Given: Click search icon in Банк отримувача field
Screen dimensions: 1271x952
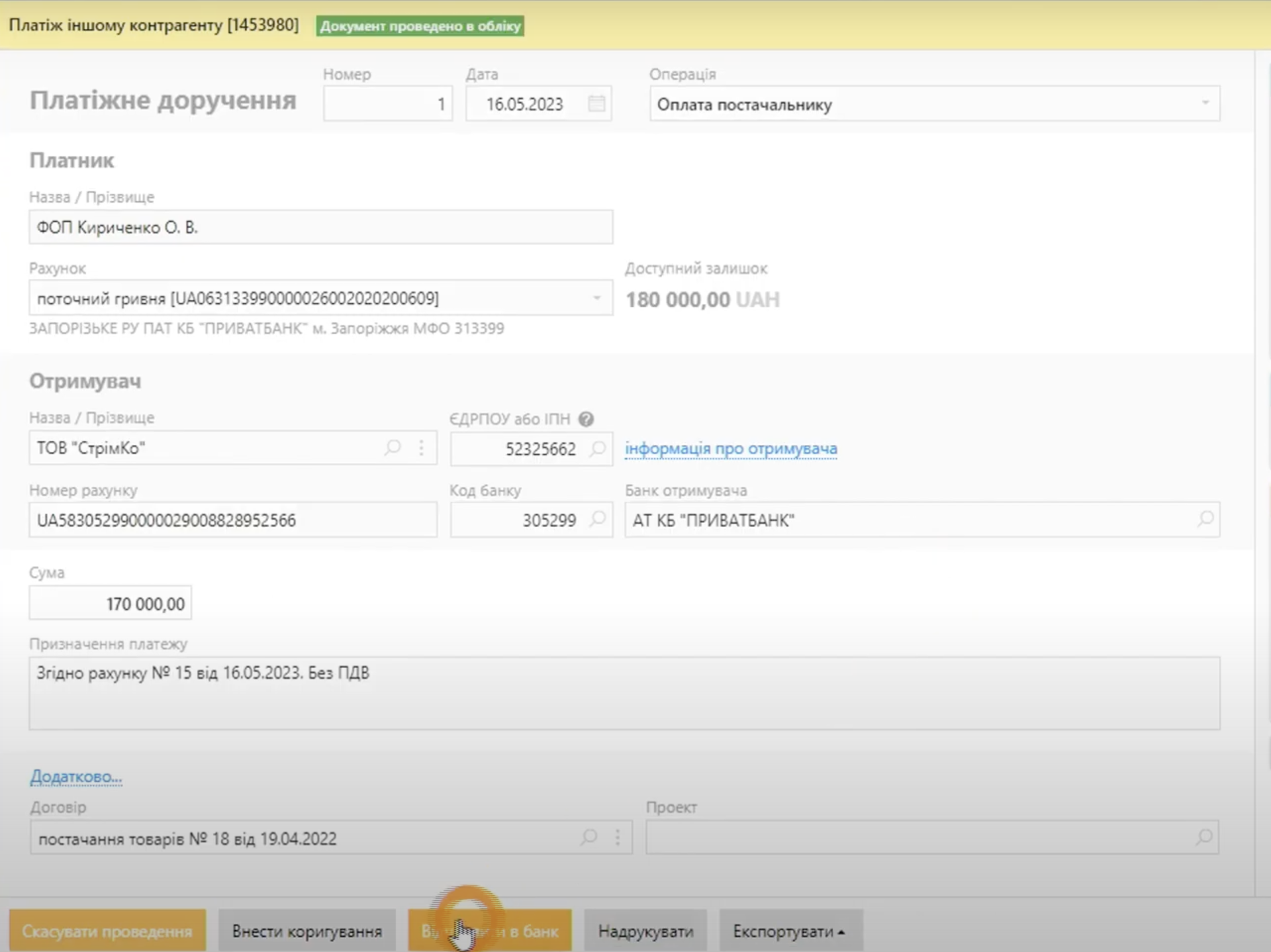Looking at the screenshot, I should [1205, 520].
